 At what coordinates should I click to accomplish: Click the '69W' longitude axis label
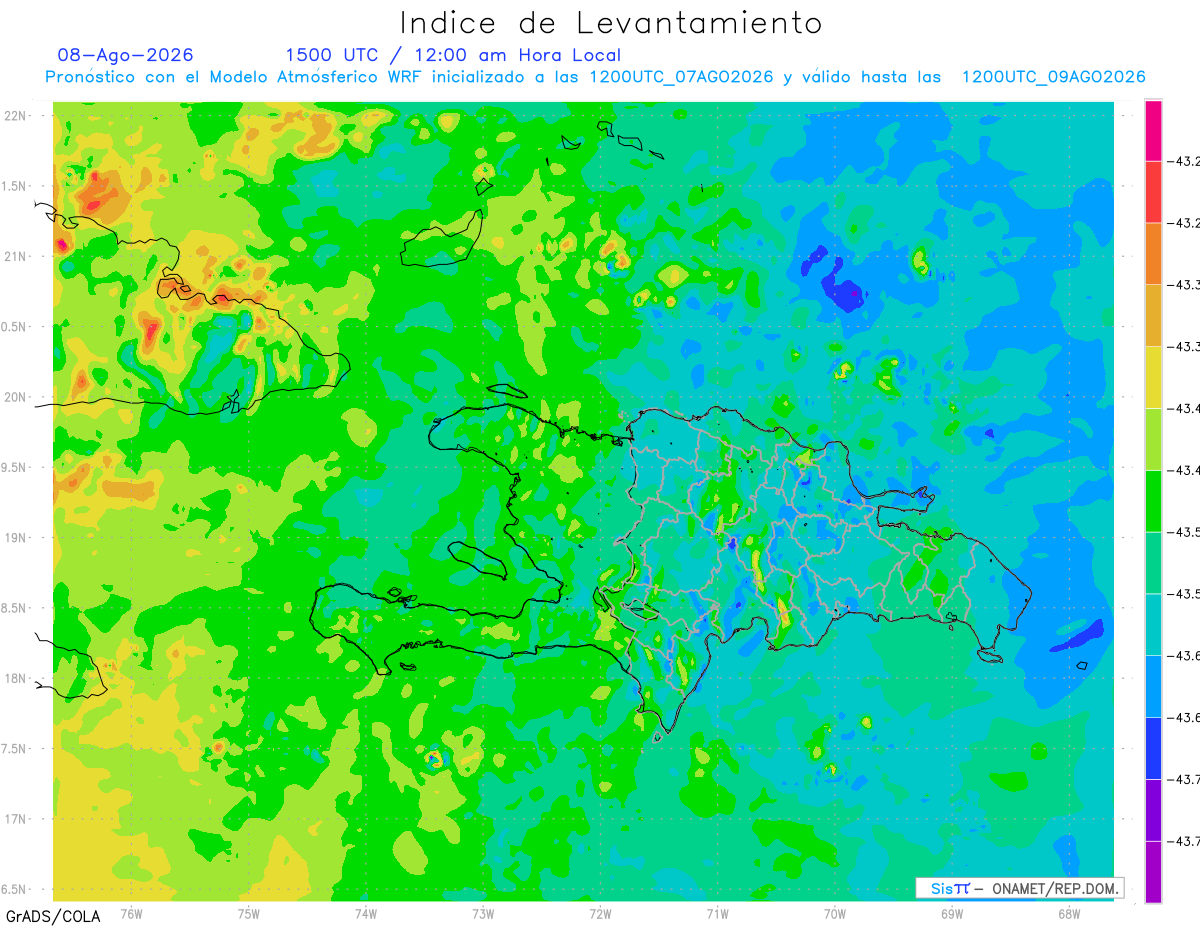[951, 912]
